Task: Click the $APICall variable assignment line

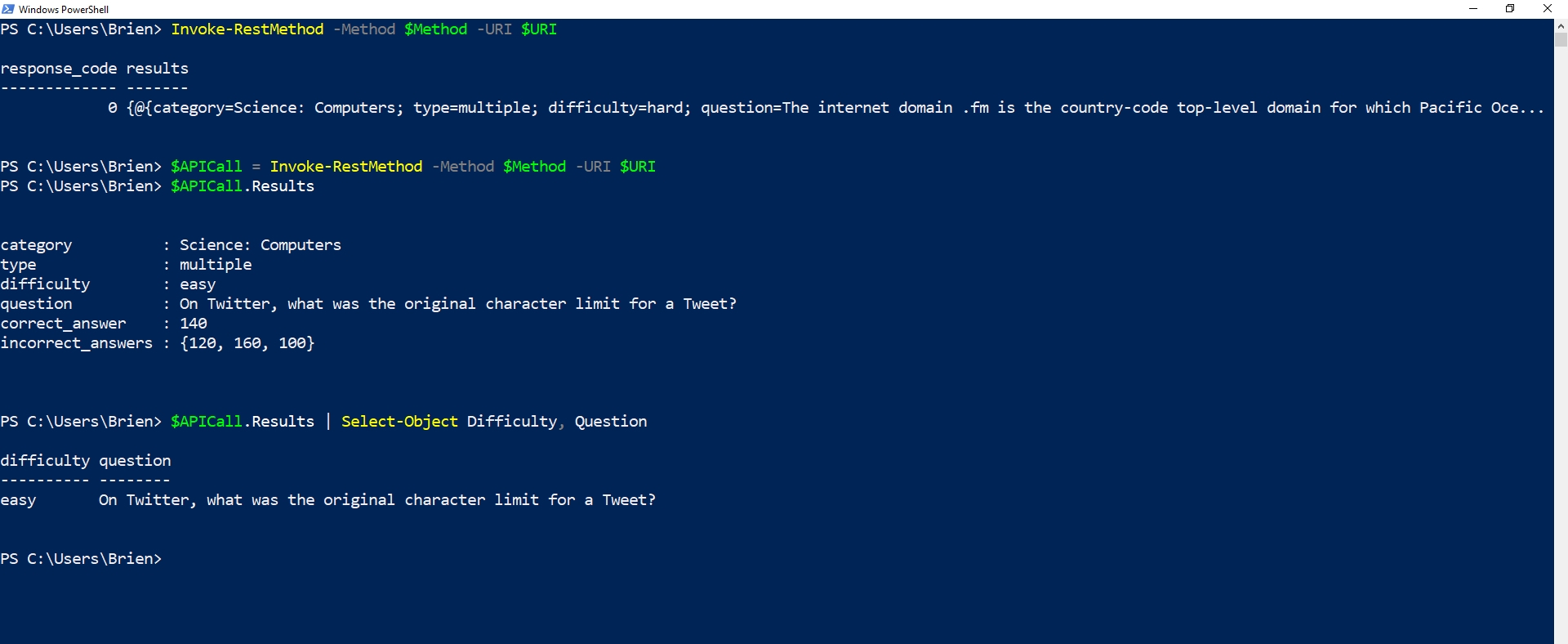Action: coord(413,167)
